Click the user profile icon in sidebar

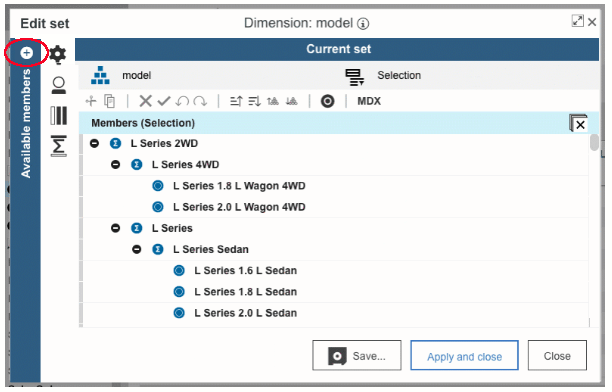(x=59, y=86)
